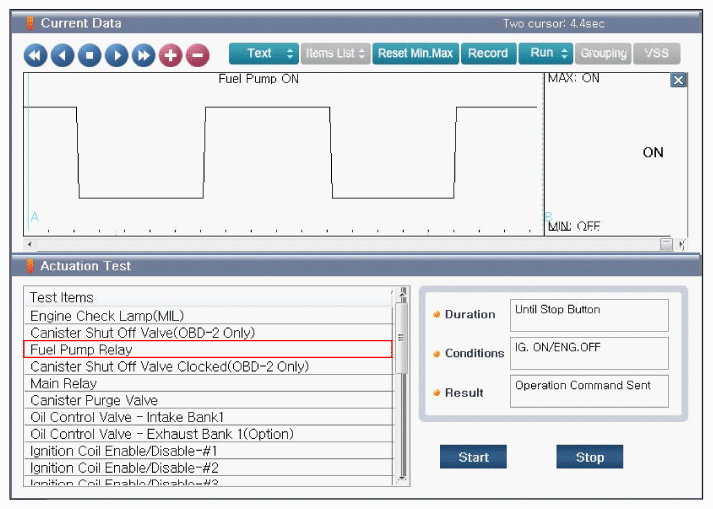Expand the Items List dropdown
Screen dimensions: 713x509
[x=335, y=53]
